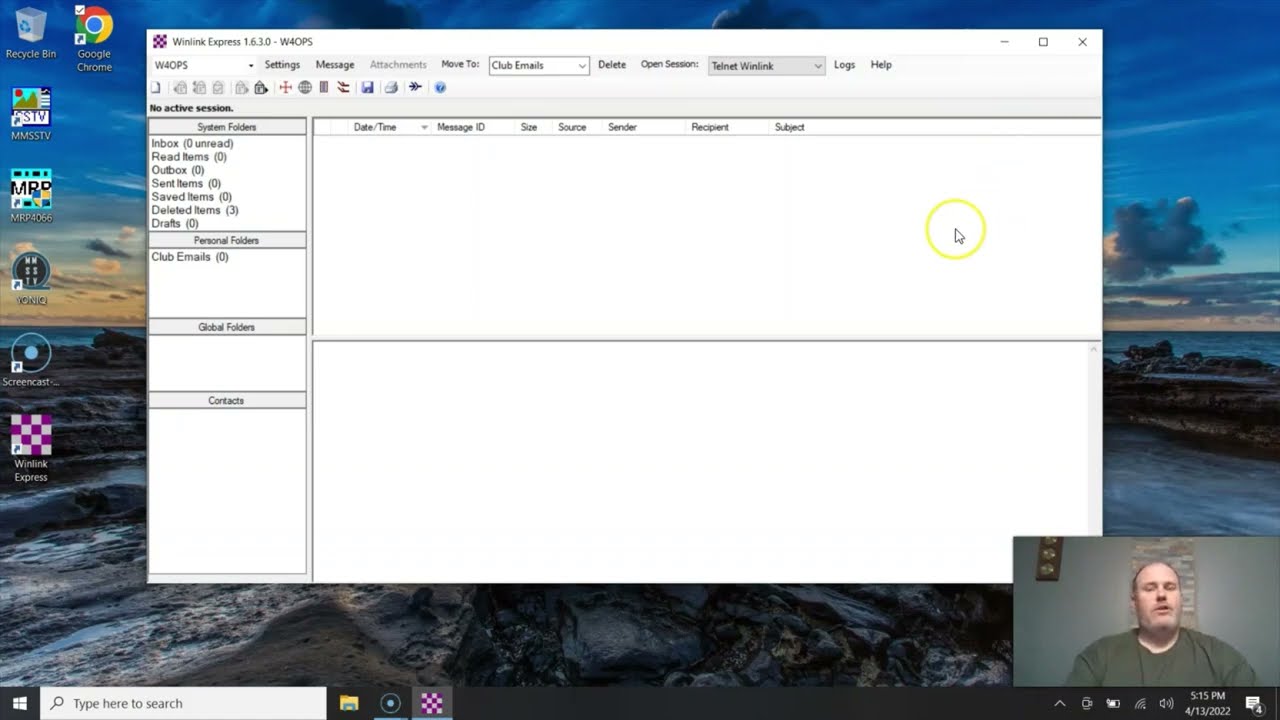Open the Telnet Winlink session dropdown
This screenshot has height=720, width=1280.
tap(817, 66)
